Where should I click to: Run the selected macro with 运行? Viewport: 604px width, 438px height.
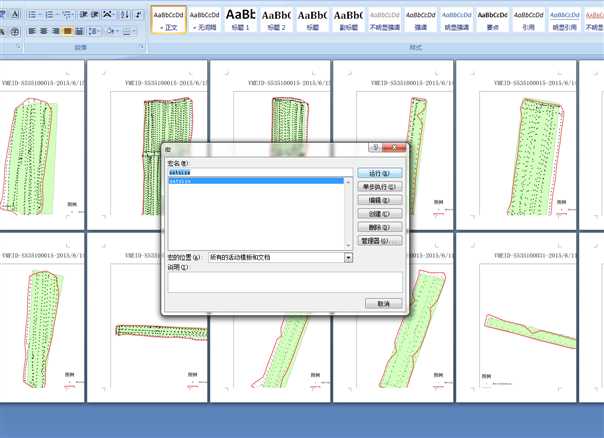pyautogui.click(x=380, y=173)
